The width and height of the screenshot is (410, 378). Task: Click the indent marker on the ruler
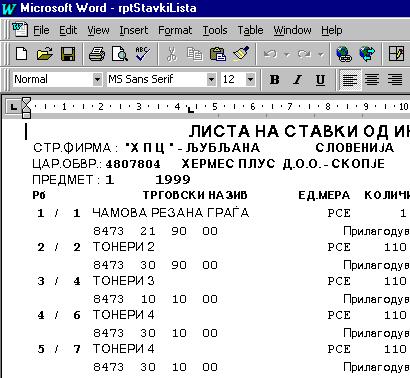26,107
